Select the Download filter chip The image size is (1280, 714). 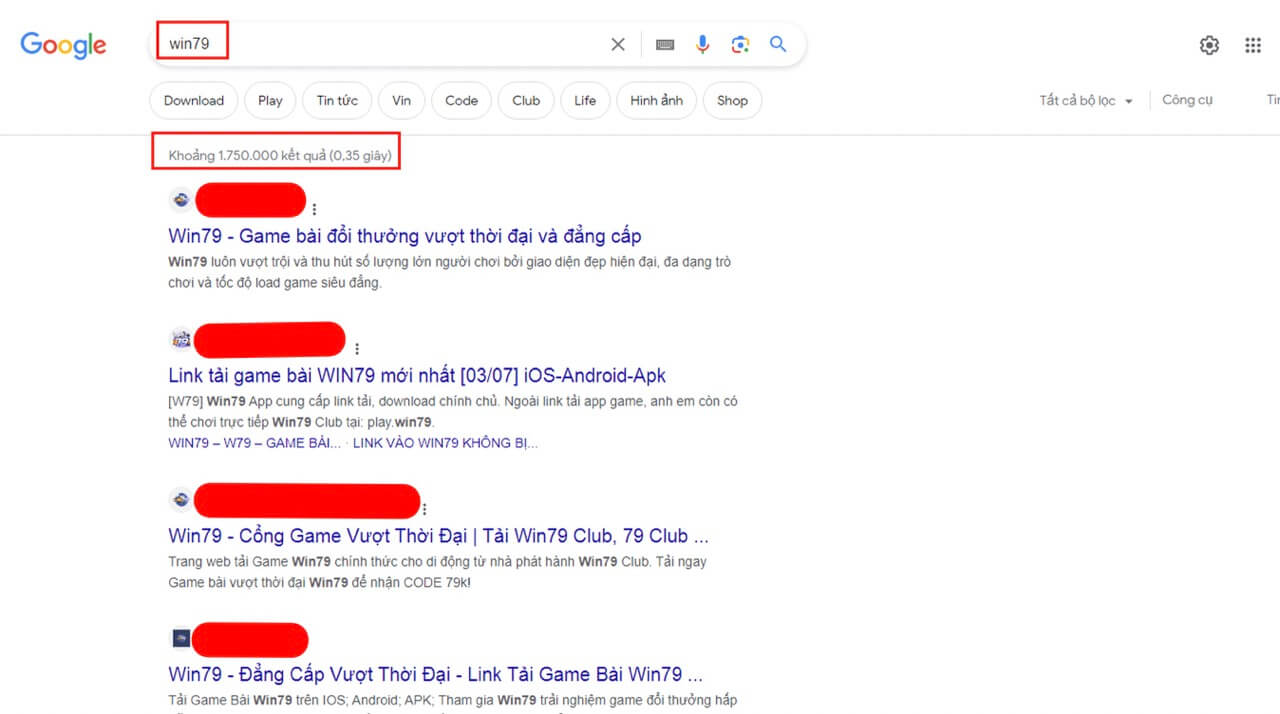pyautogui.click(x=194, y=101)
